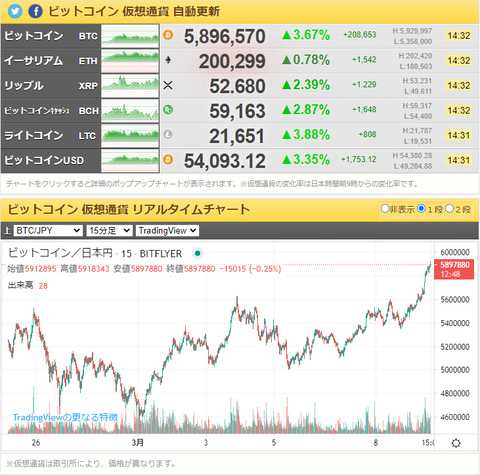Click the Ethereum diamond icon
Image resolution: width=480 pixels, height=475 pixels.
pyautogui.click(x=168, y=60)
